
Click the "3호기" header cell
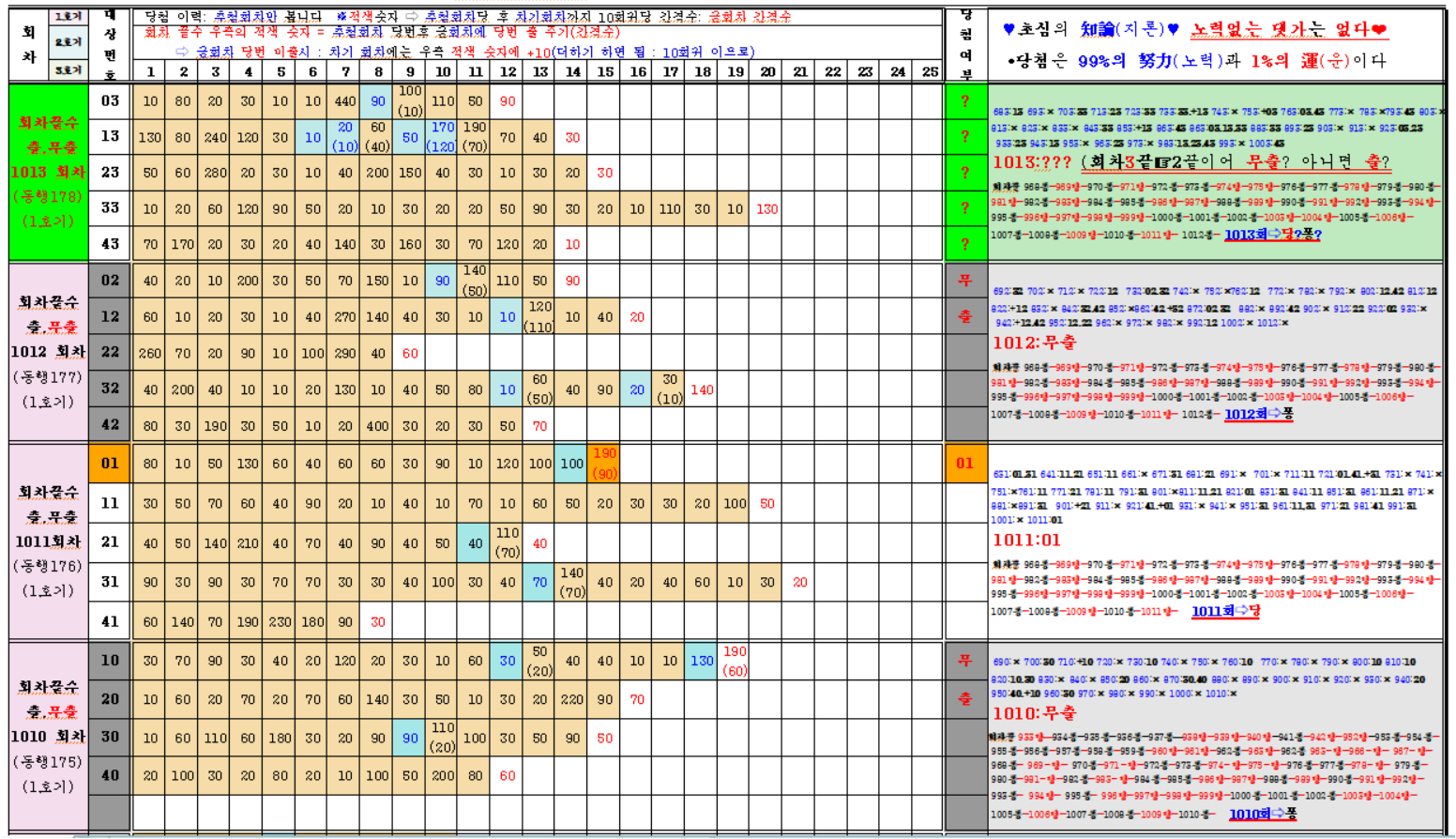pos(68,70)
